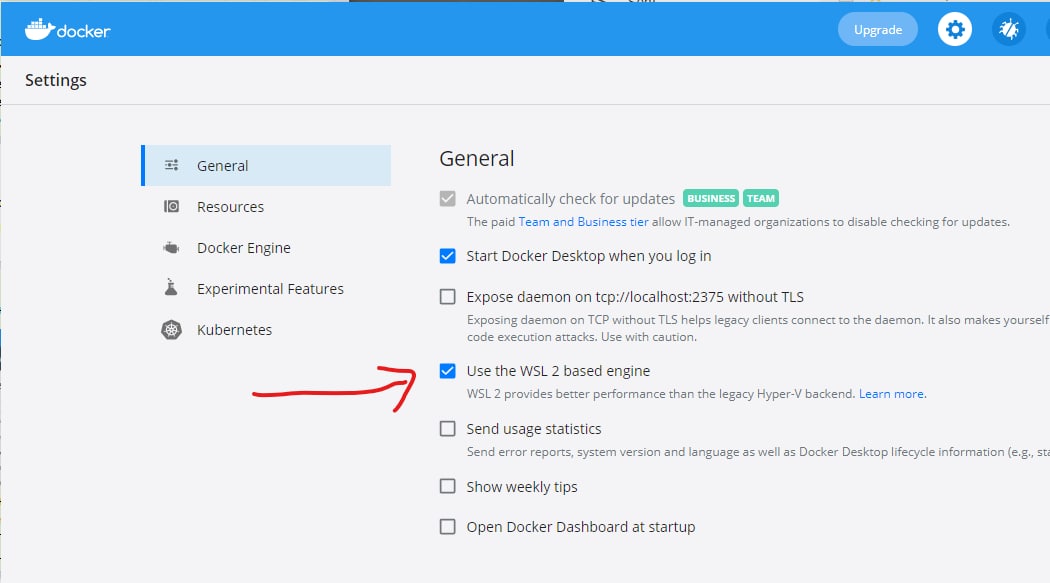Image resolution: width=1050 pixels, height=583 pixels.
Task: Click the Kubernetes wheel icon
Action: (x=171, y=329)
